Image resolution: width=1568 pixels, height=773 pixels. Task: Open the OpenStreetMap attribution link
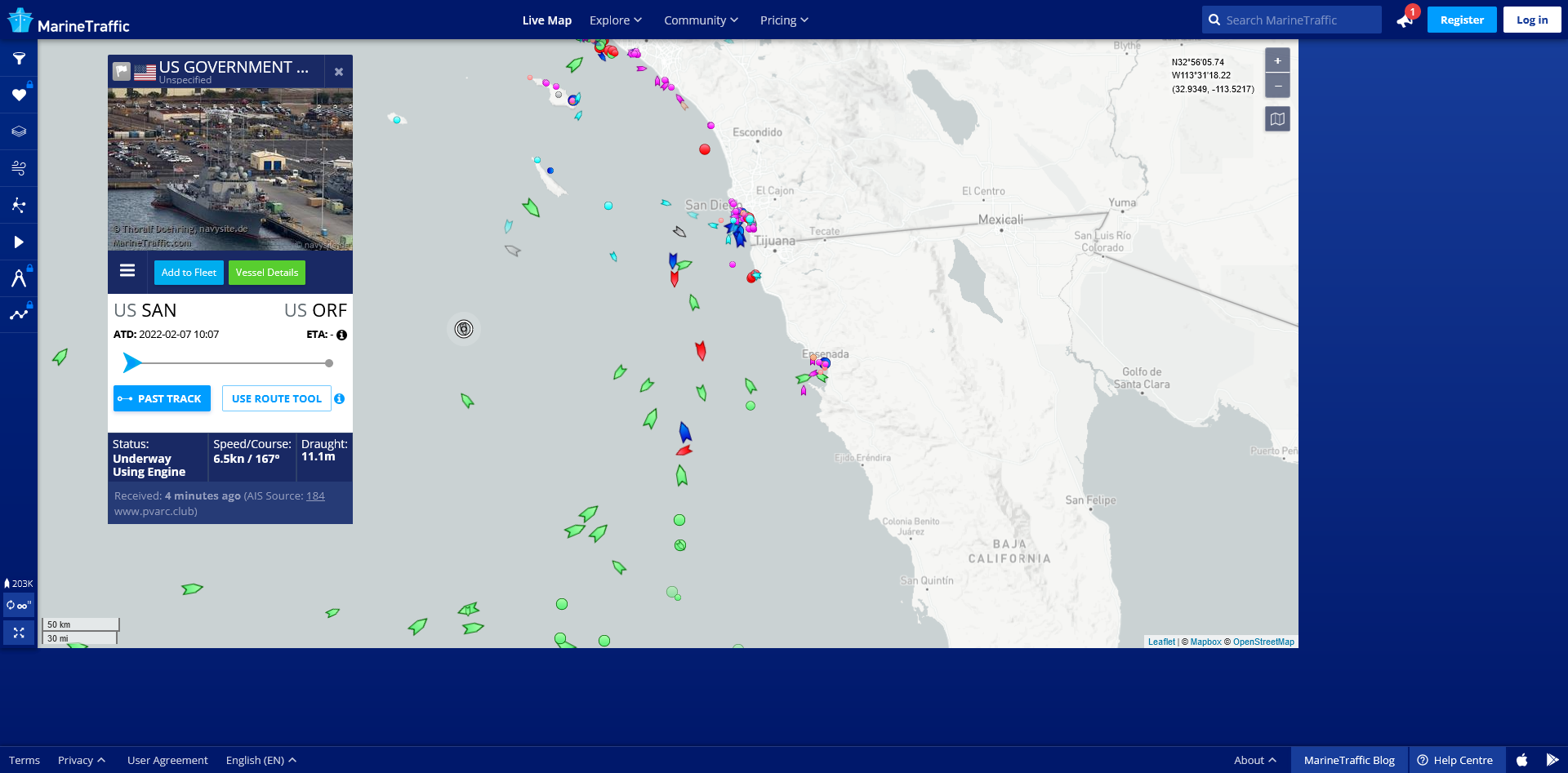(x=1263, y=642)
